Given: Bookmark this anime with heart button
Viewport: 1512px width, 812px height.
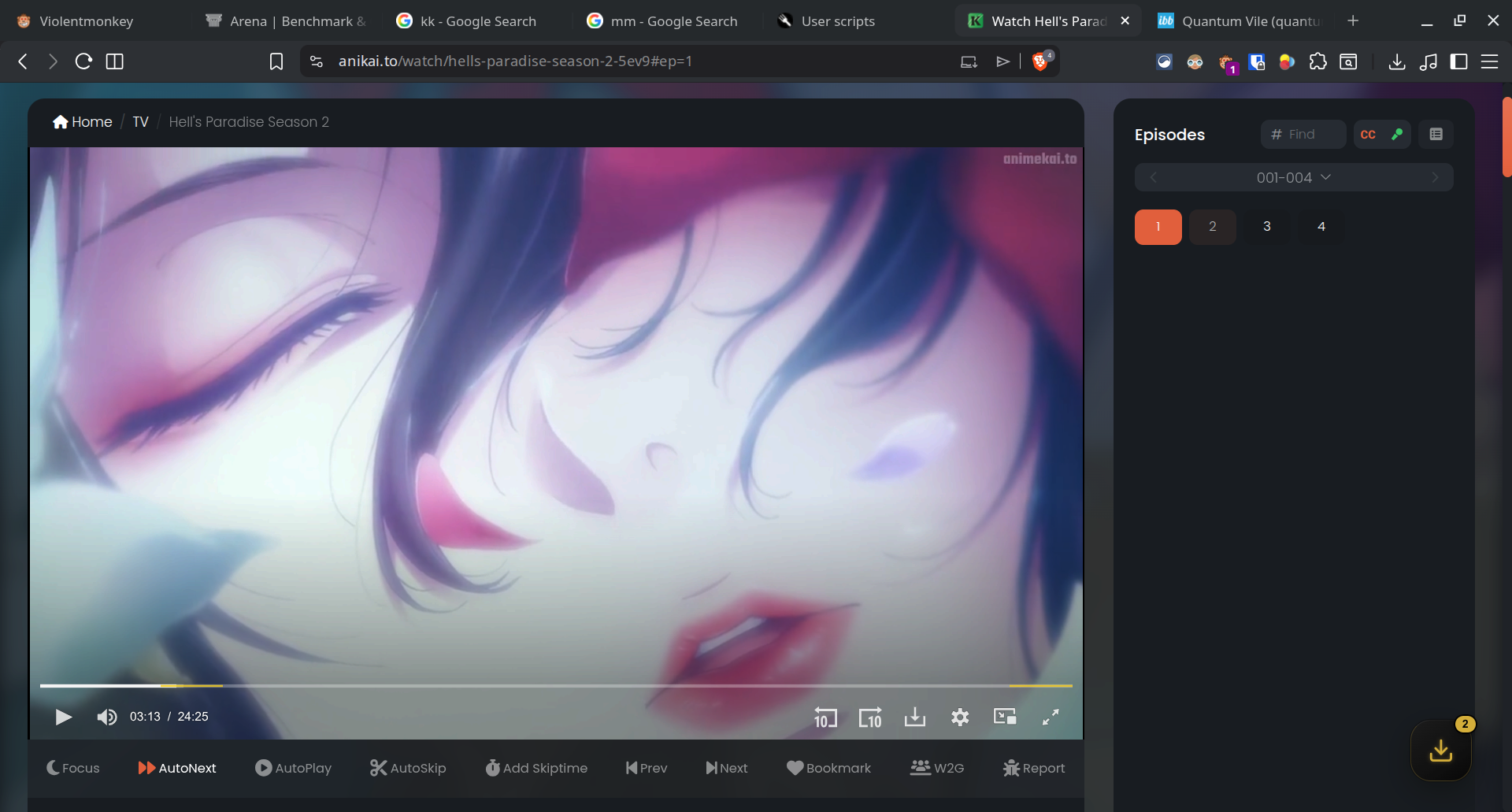Looking at the screenshot, I should [828, 768].
